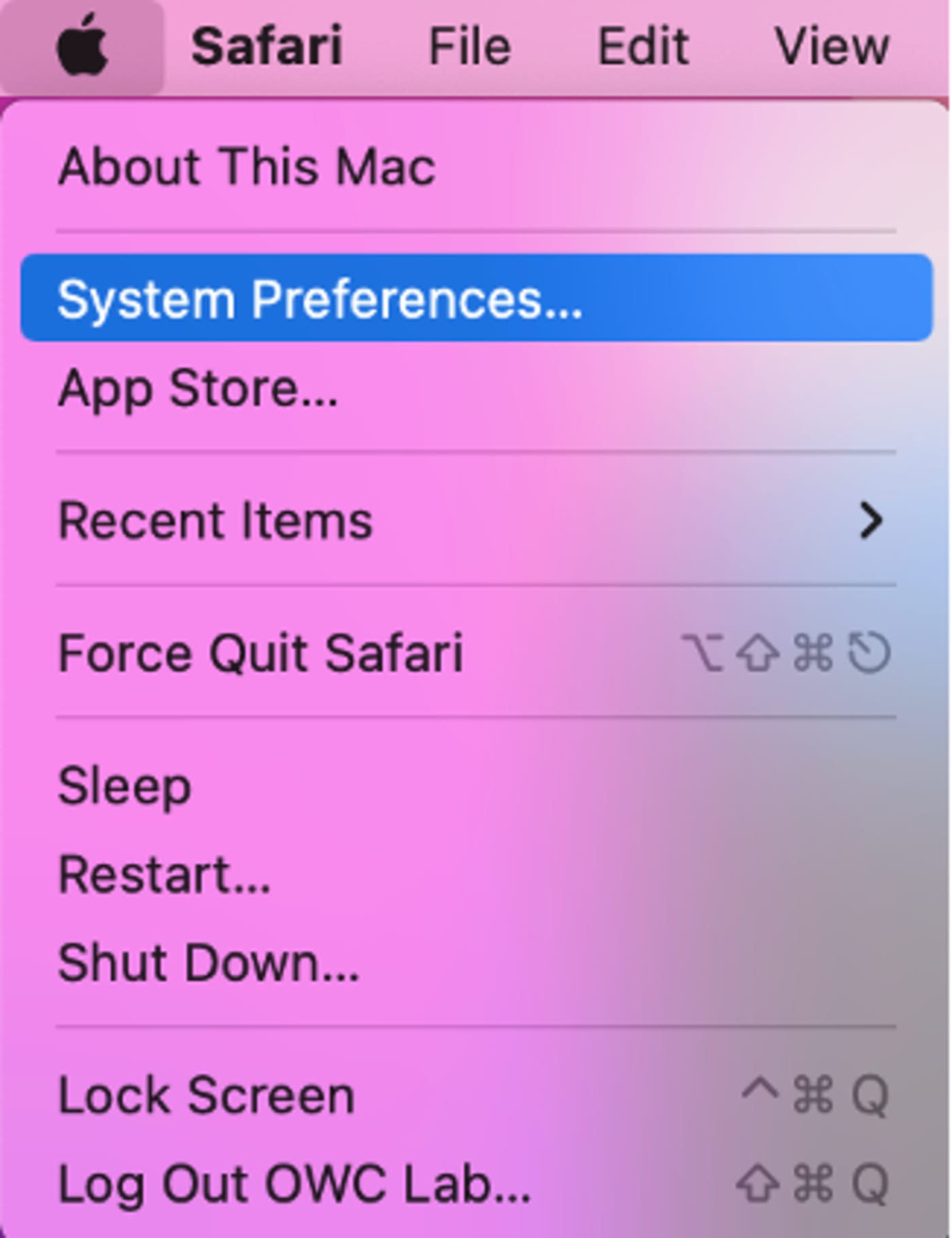Click Control-Command-Q shortcut beside Lock Screen

(x=815, y=1095)
